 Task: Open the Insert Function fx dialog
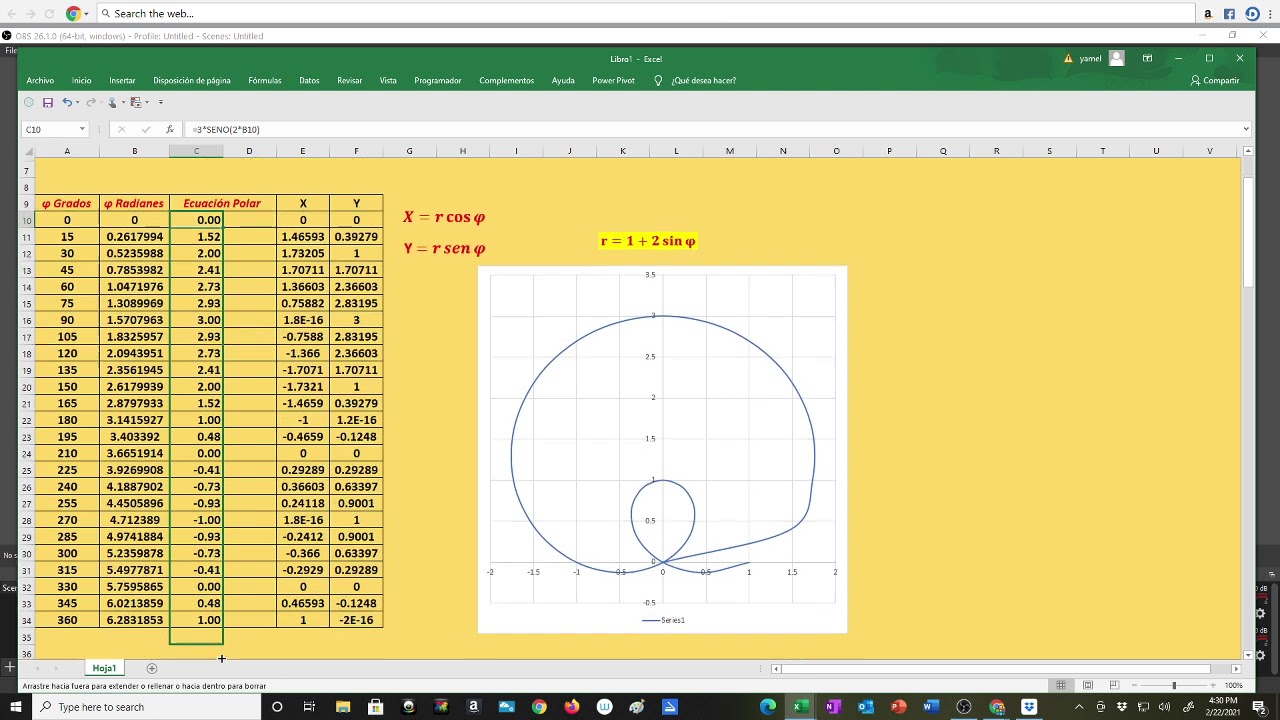(x=169, y=129)
